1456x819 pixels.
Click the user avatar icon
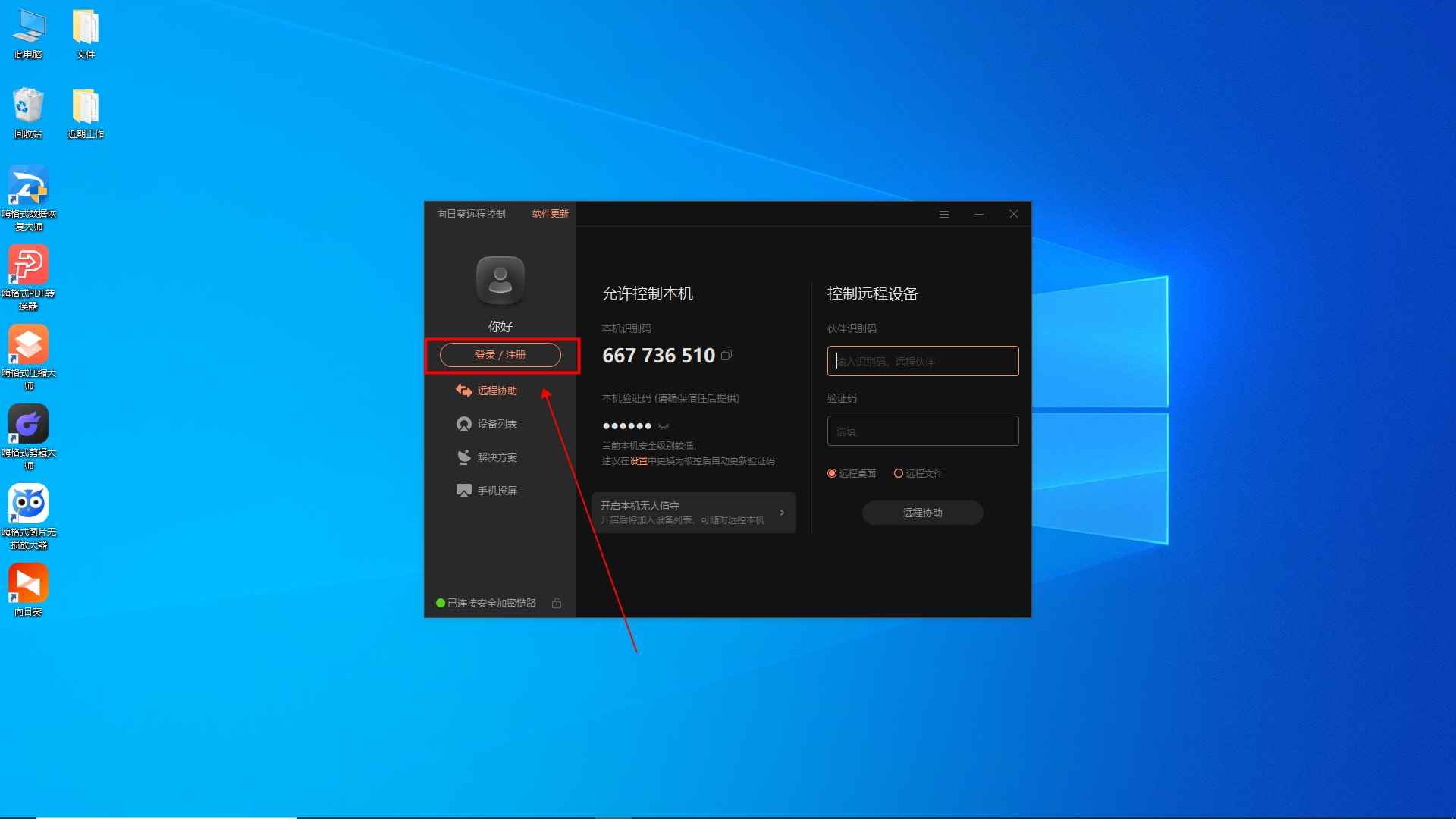[500, 281]
